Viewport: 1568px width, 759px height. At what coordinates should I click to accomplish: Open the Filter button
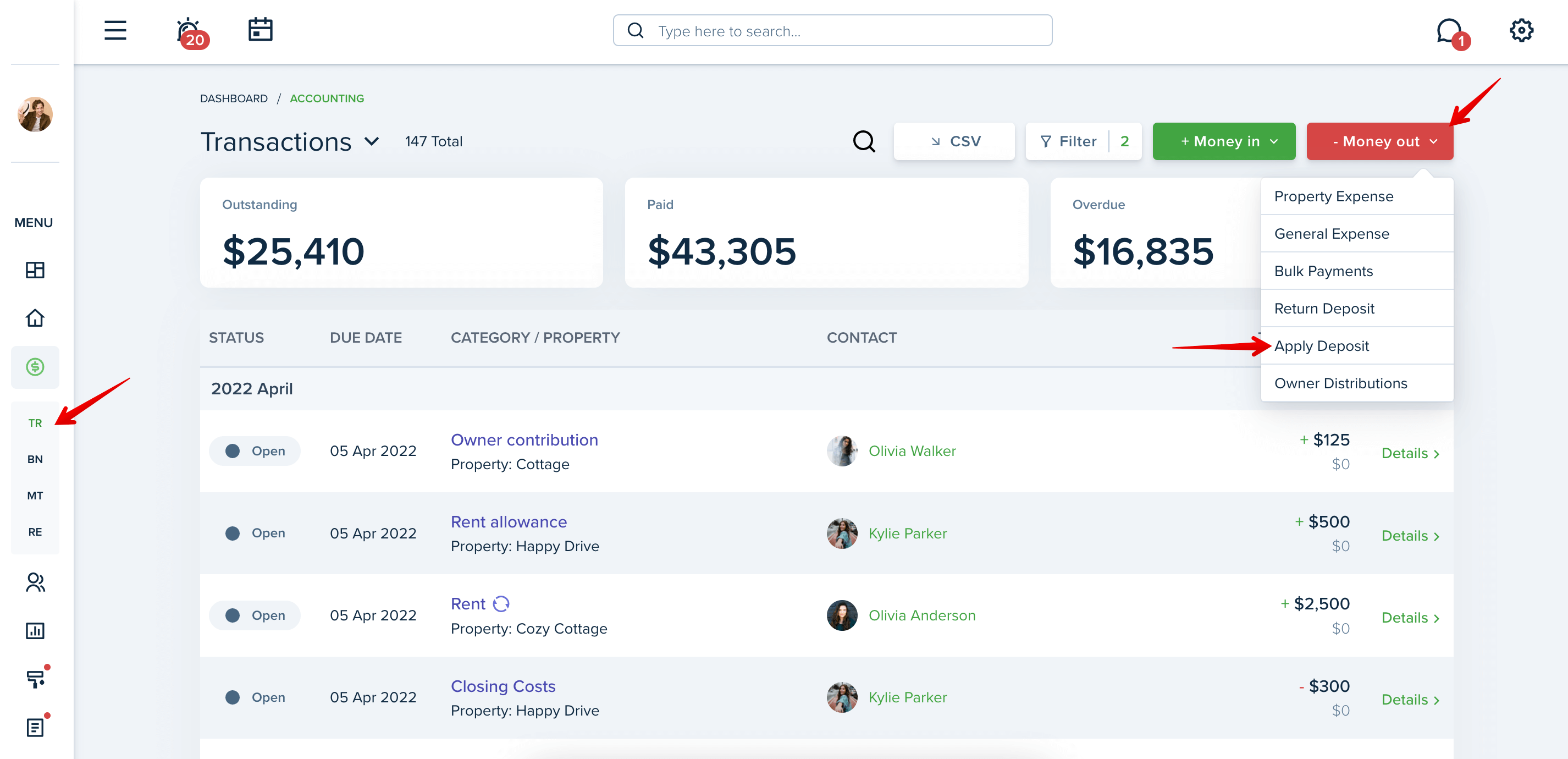[1083, 141]
